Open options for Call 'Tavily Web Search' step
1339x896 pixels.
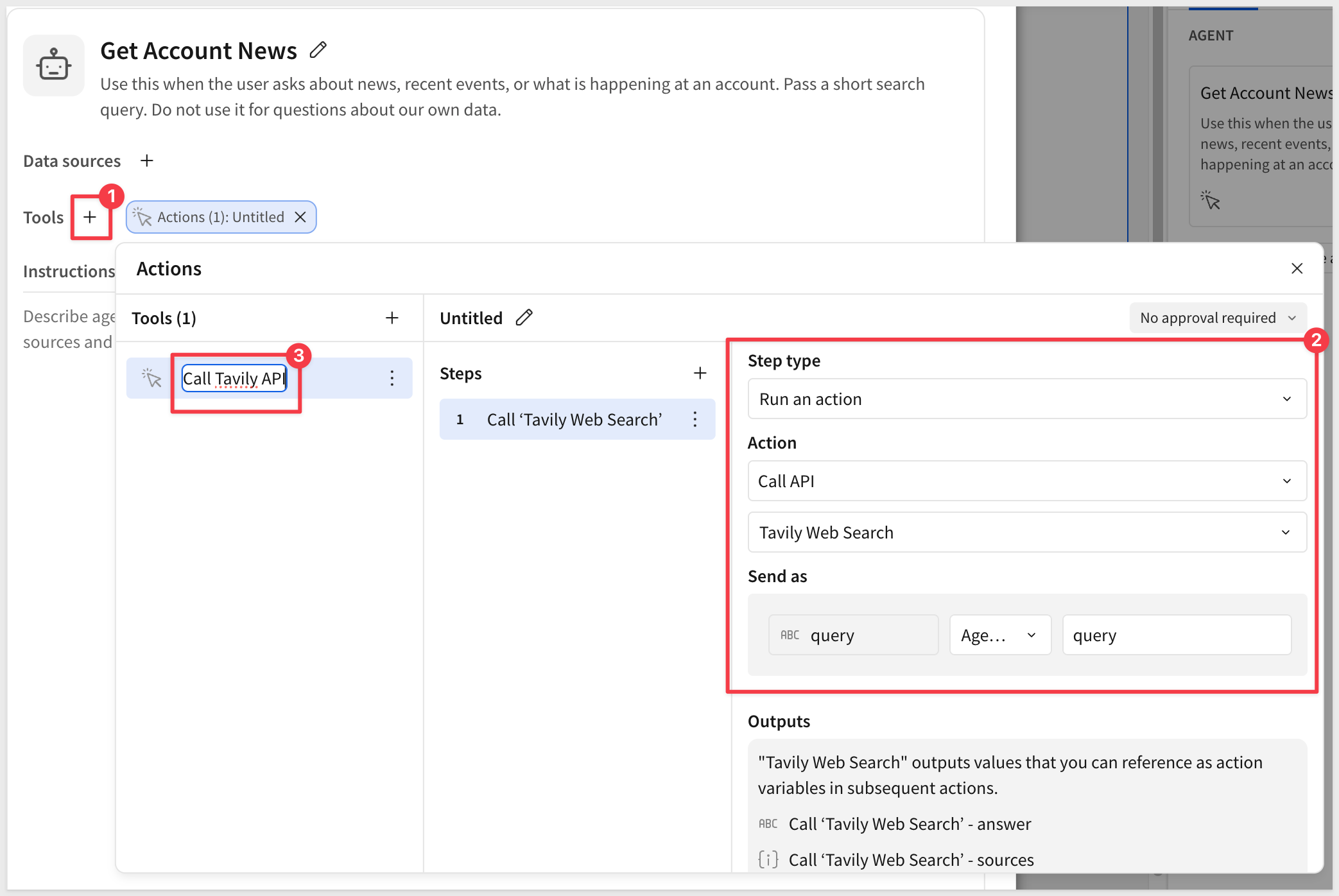(695, 419)
